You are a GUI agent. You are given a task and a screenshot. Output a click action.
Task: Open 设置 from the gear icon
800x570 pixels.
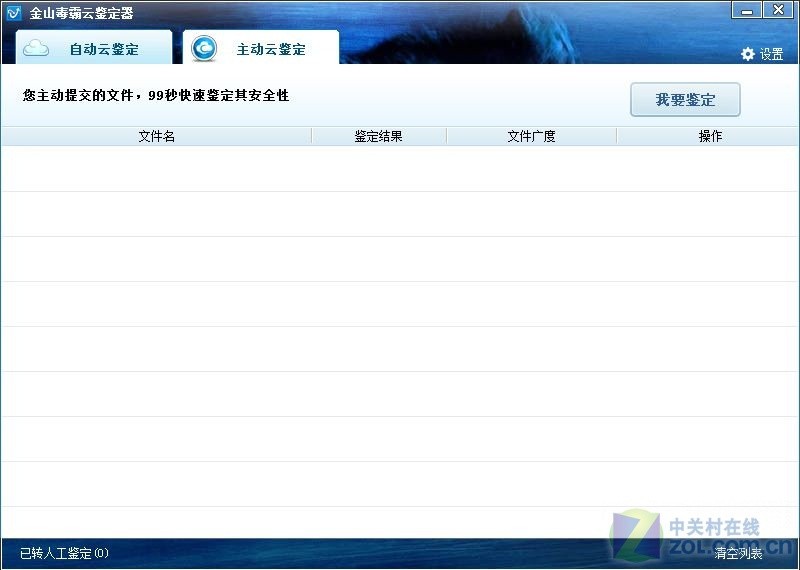click(x=762, y=54)
